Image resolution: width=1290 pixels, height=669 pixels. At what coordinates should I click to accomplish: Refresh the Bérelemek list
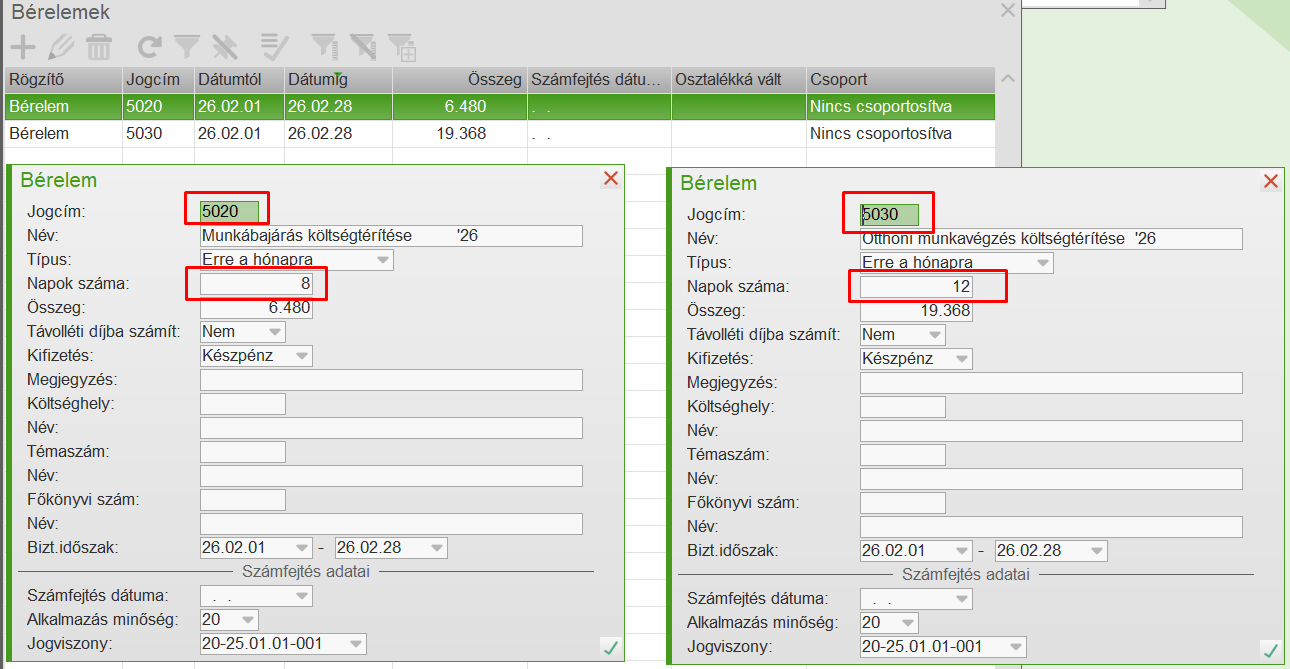[x=150, y=46]
